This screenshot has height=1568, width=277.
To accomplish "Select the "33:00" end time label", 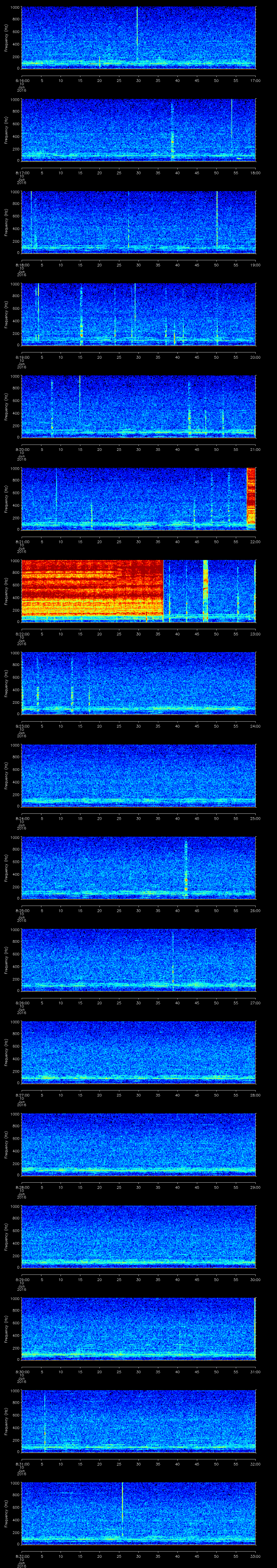I will coord(255,1556).
